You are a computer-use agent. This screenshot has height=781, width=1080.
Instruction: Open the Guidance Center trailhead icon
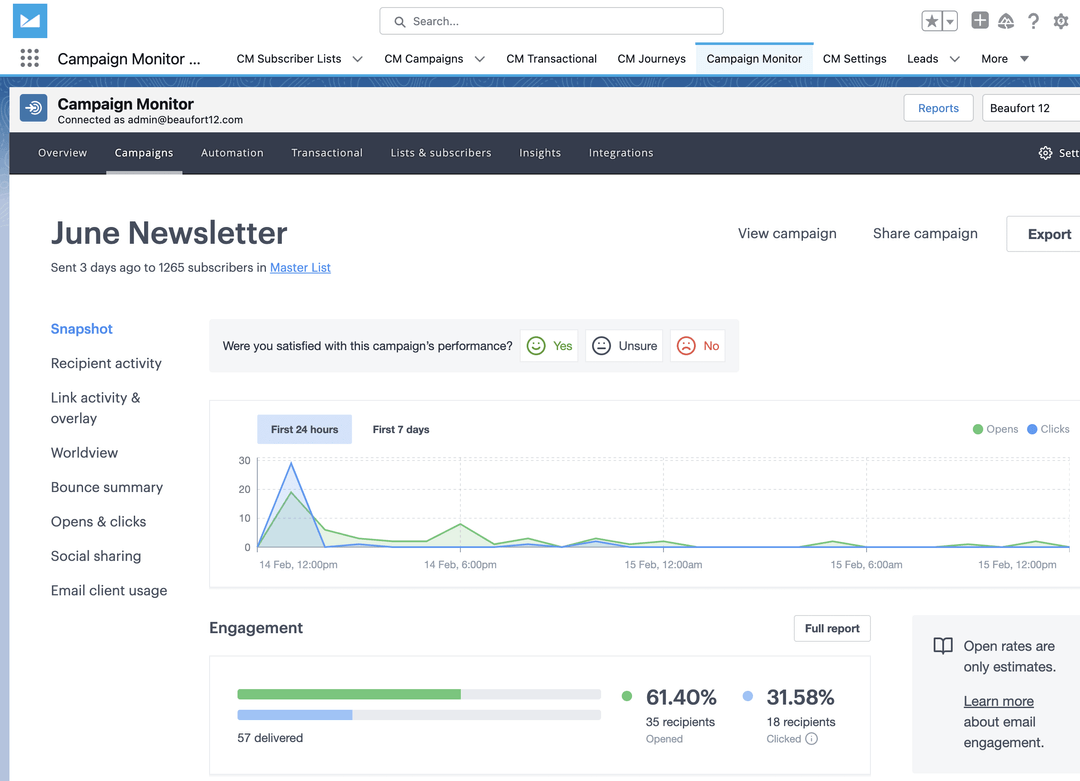[1006, 20]
